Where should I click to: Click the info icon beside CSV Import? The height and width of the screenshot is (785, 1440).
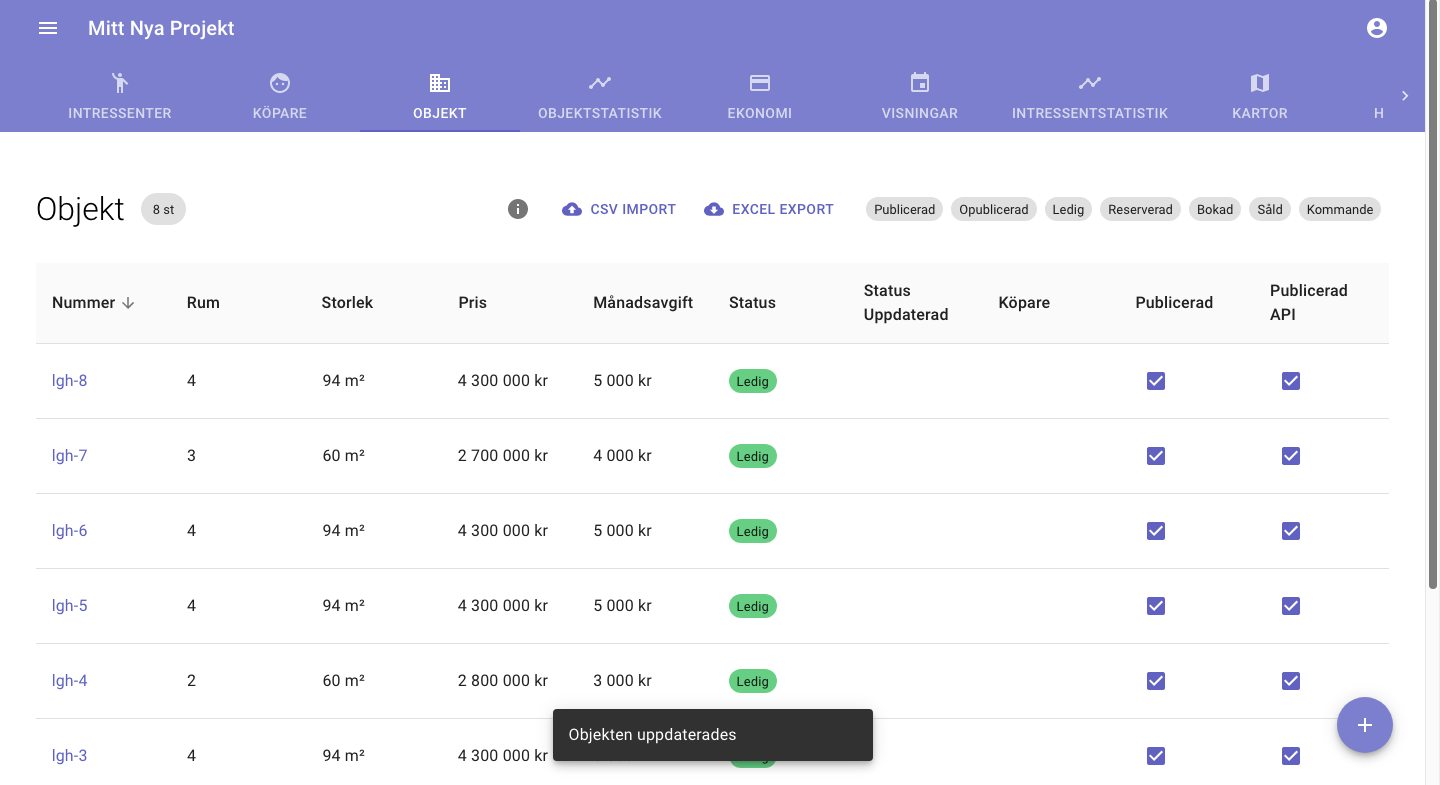click(518, 209)
